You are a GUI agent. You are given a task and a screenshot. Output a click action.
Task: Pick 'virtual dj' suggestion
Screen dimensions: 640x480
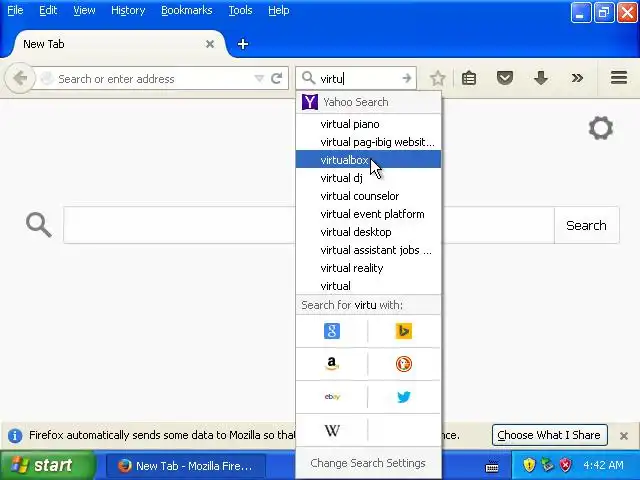368,178
